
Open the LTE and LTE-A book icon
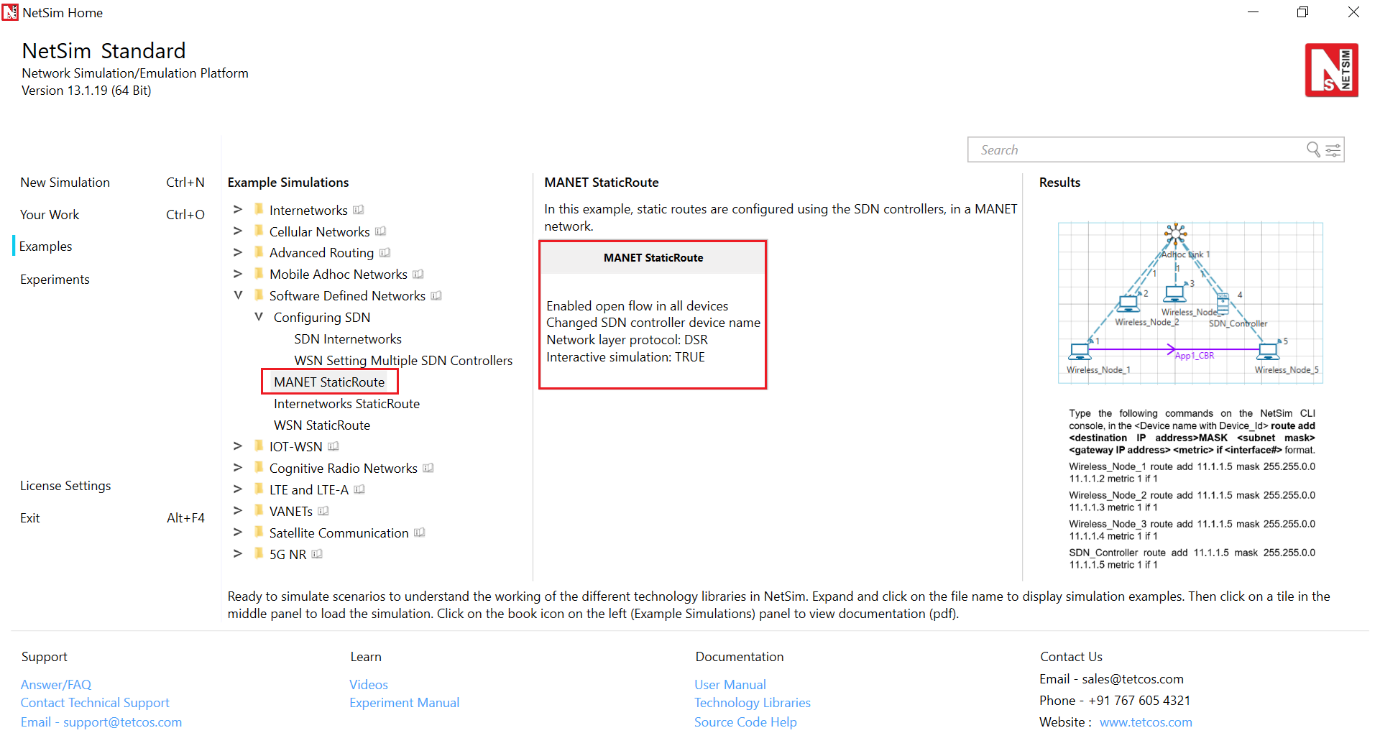point(359,490)
